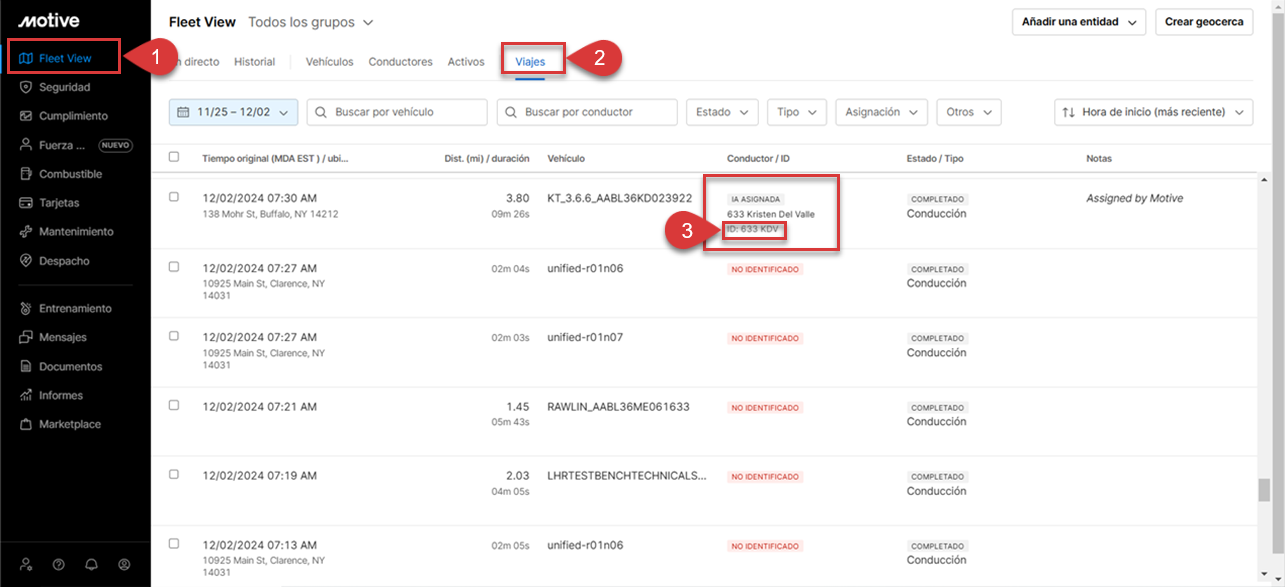
Task: Open the admin user settings icon
Action: (26, 564)
